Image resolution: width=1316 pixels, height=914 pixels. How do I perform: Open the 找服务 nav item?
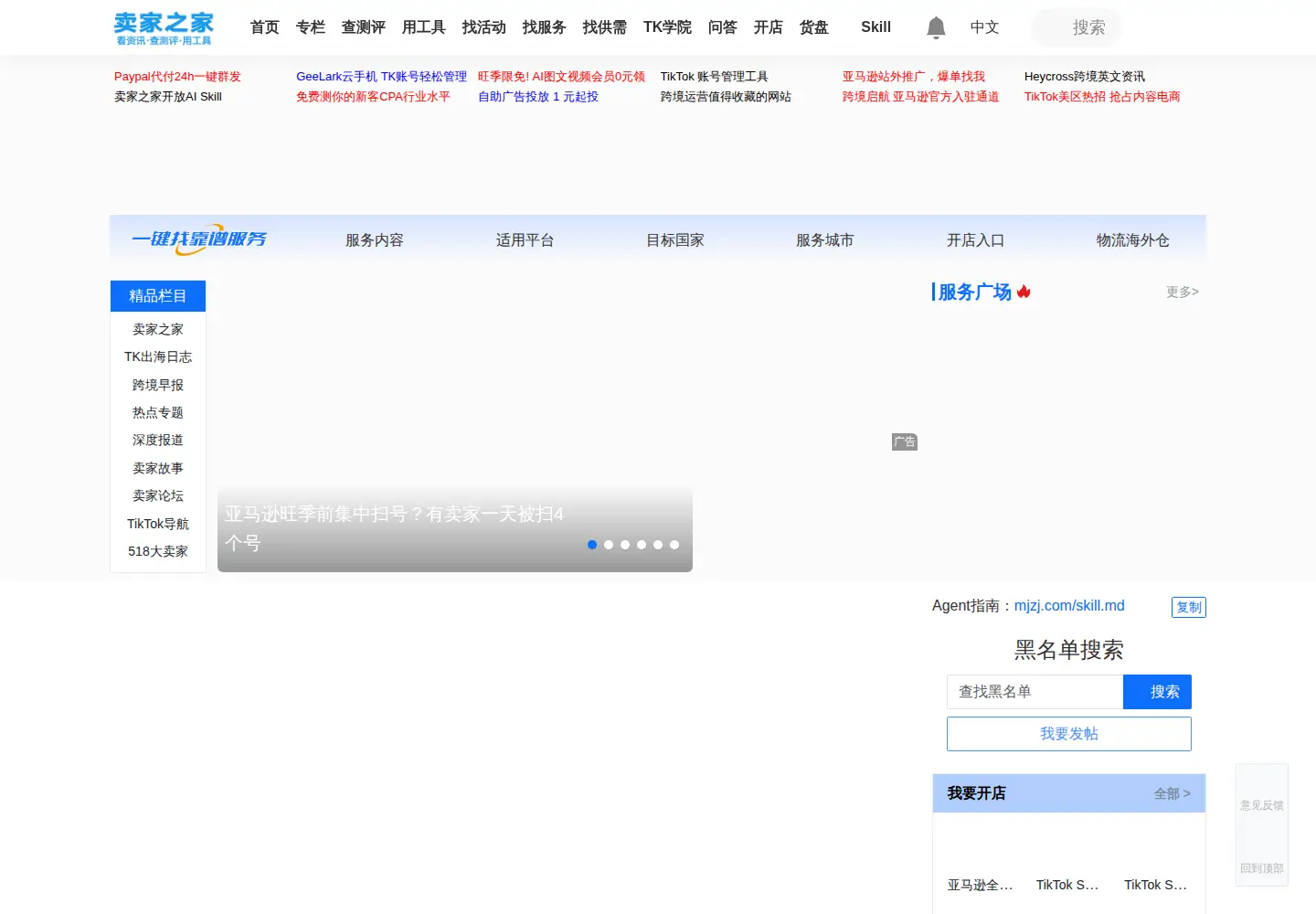[x=545, y=27]
